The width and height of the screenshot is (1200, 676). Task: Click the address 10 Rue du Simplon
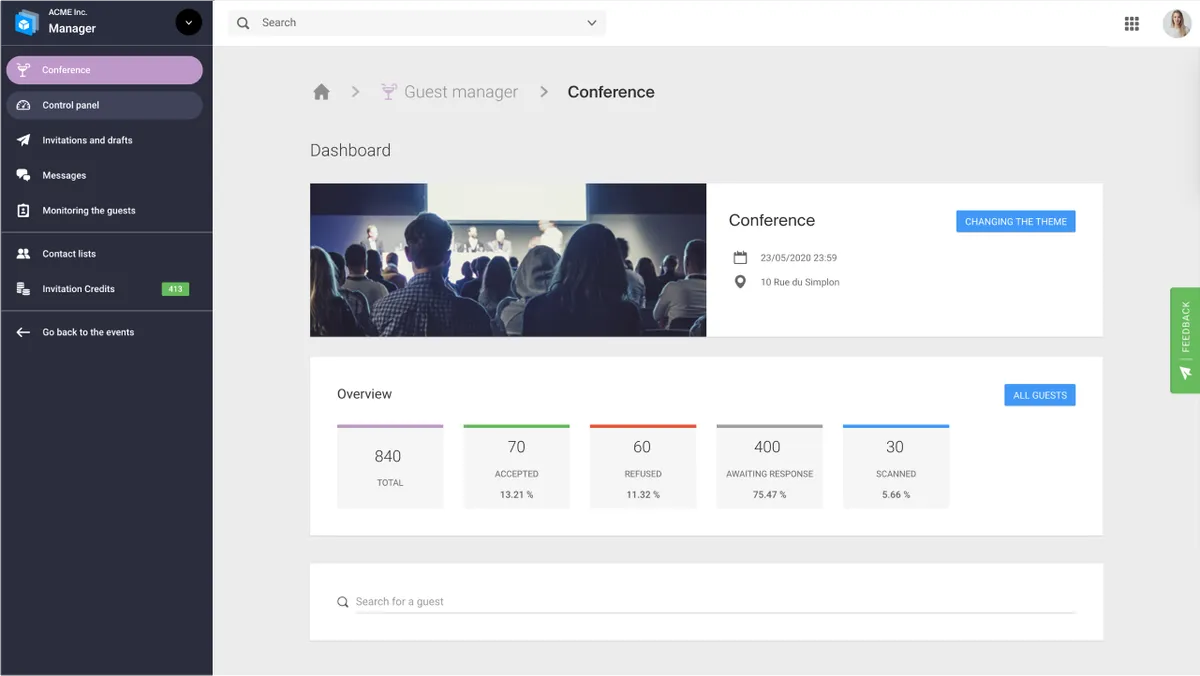pyautogui.click(x=800, y=283)
